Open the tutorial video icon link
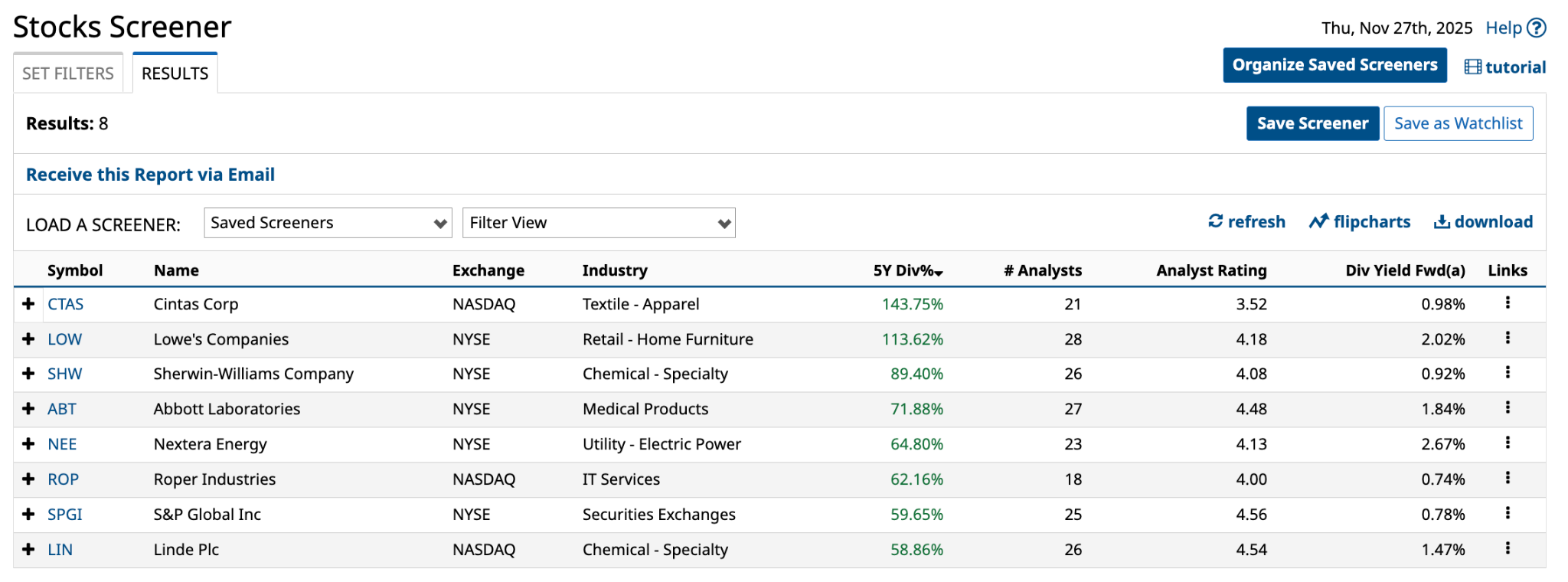1568x582 pixels. click(1472, 67)
